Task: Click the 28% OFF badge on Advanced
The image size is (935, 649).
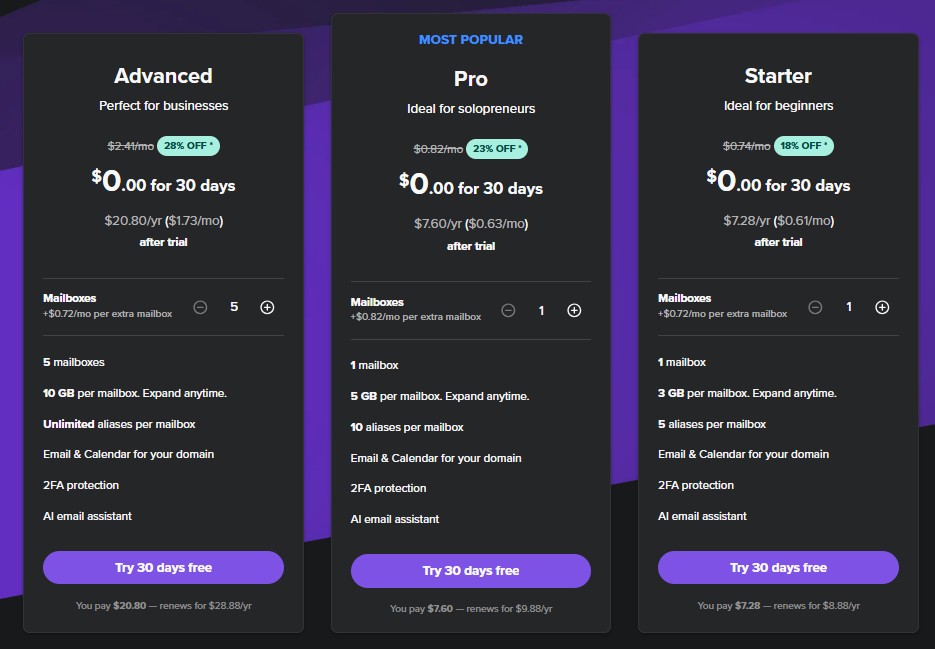Action: [189, 146]
